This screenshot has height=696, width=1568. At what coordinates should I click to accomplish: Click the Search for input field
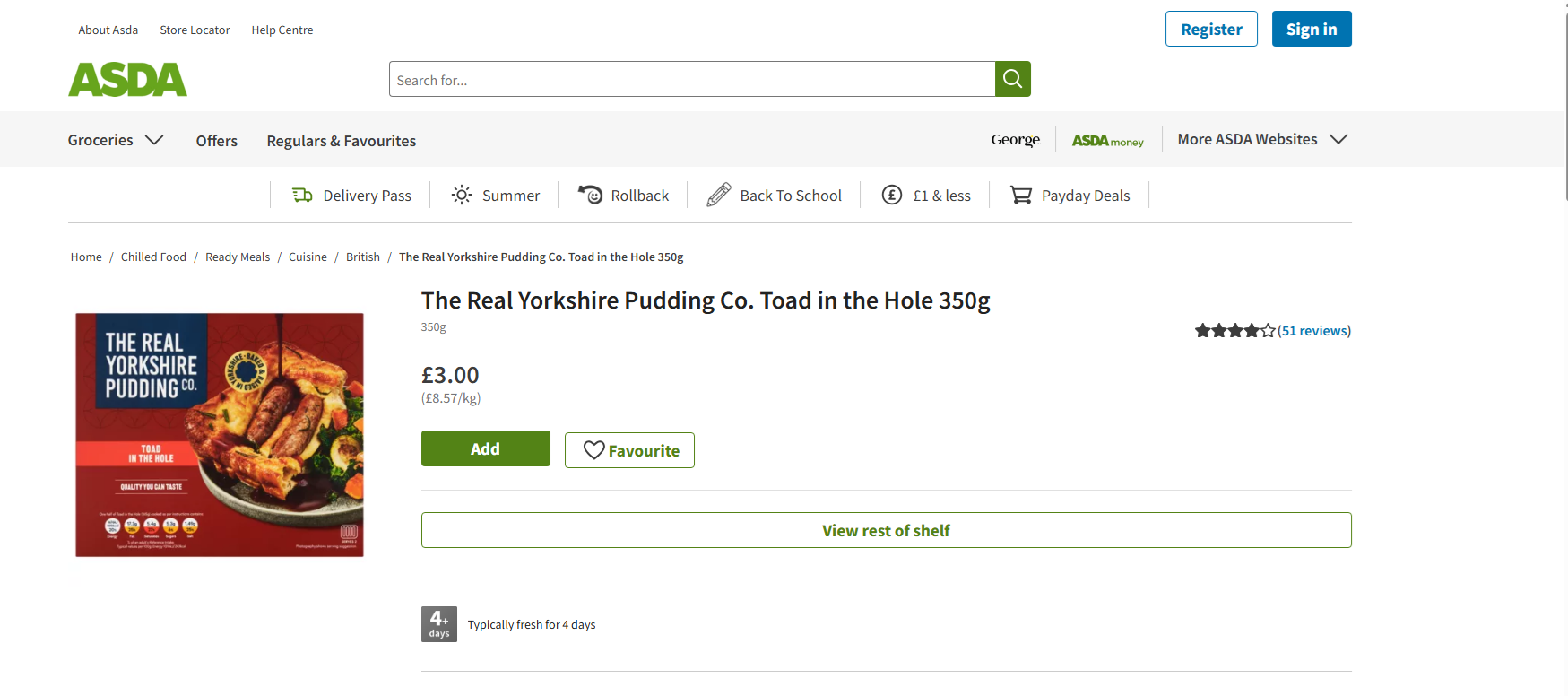click(x=692, y=79)
